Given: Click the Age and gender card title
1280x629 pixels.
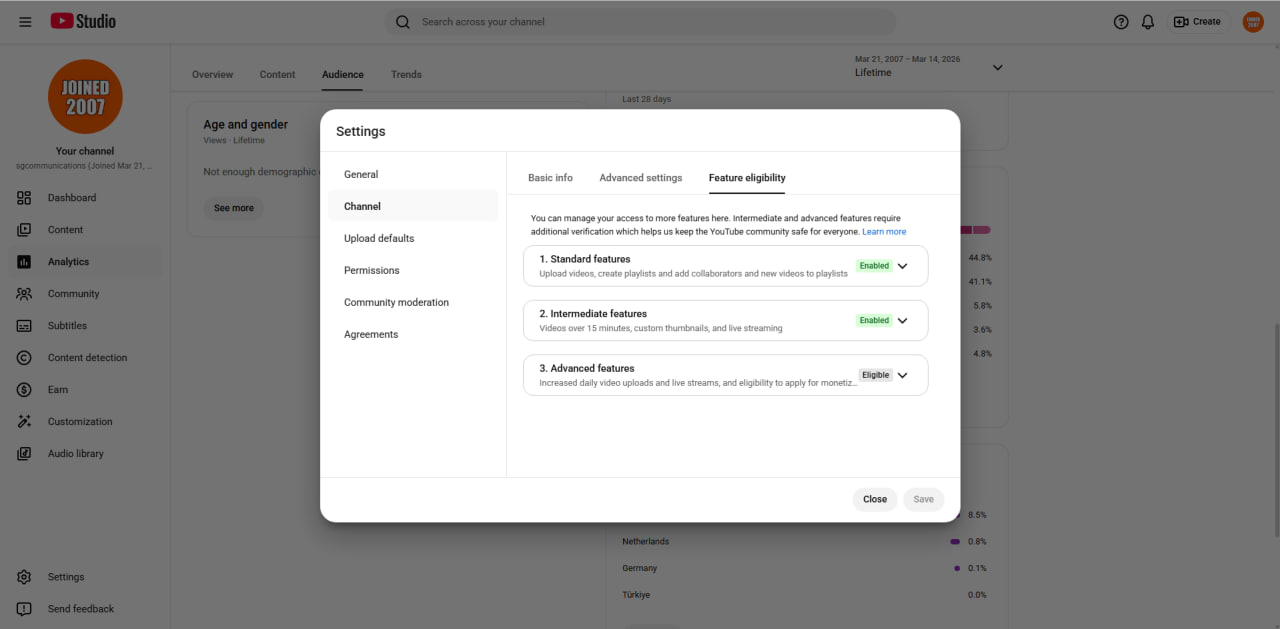Looking at the screenshot, I should click(x=245, y=125).
